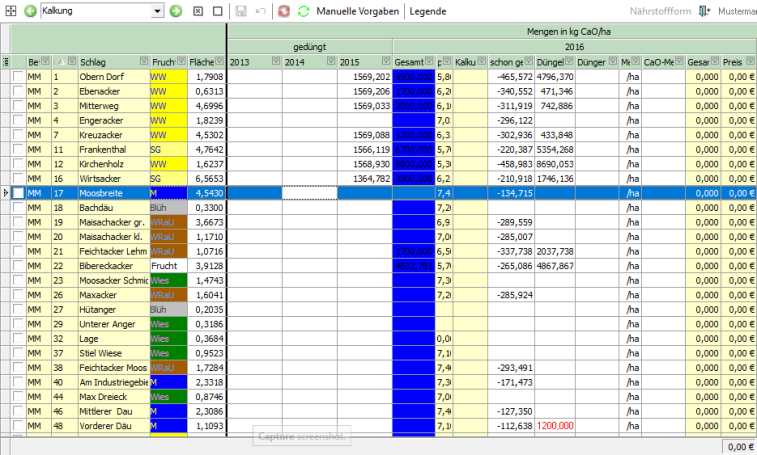This screenshot has height=455, width=757.
Task: Select field name Kirchenholz
Action: [x=101, y=164]
